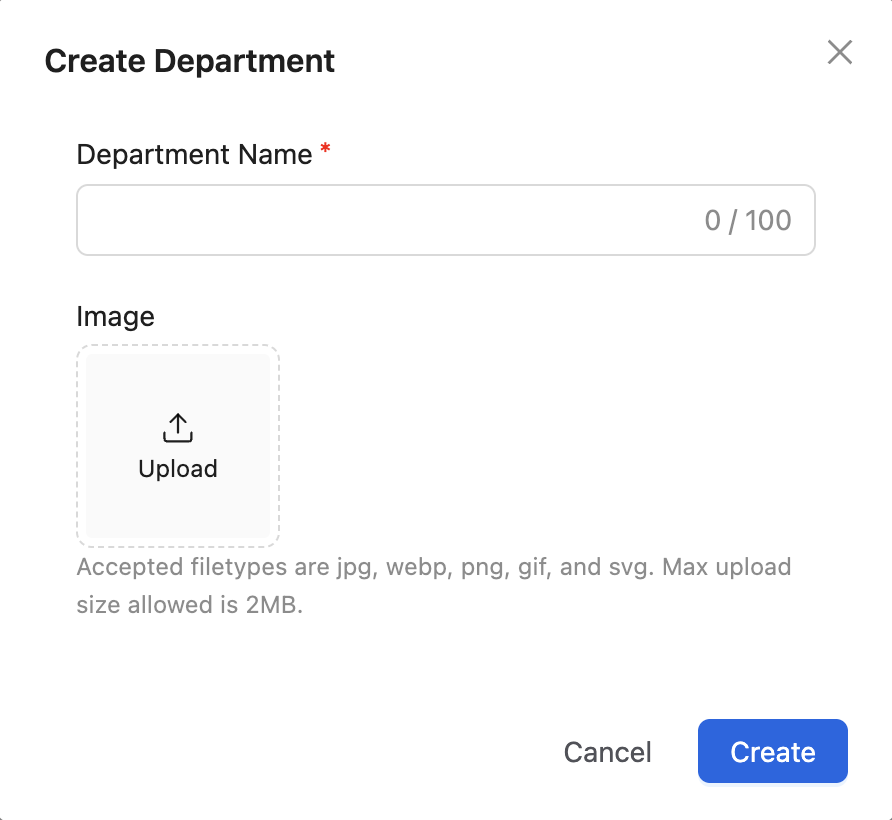Place cursor in empty name text box
The image size is (892, 820).
[446, 220]
